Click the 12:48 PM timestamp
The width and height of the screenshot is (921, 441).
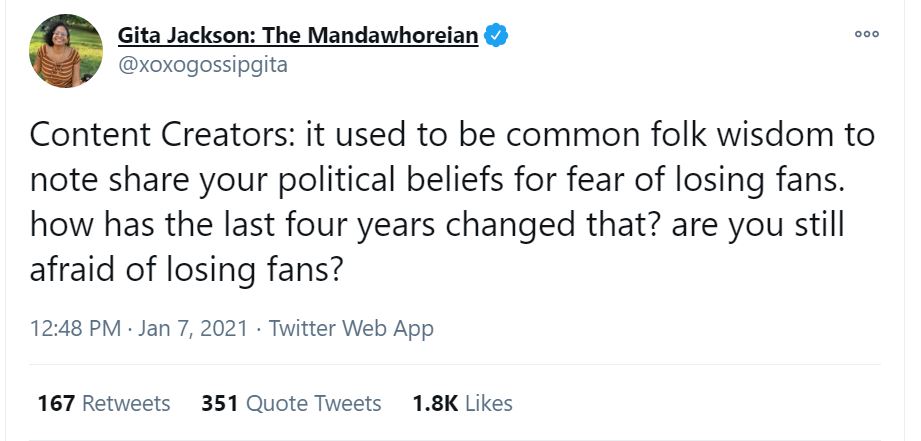pyautogui.click(x=75, y=328)
